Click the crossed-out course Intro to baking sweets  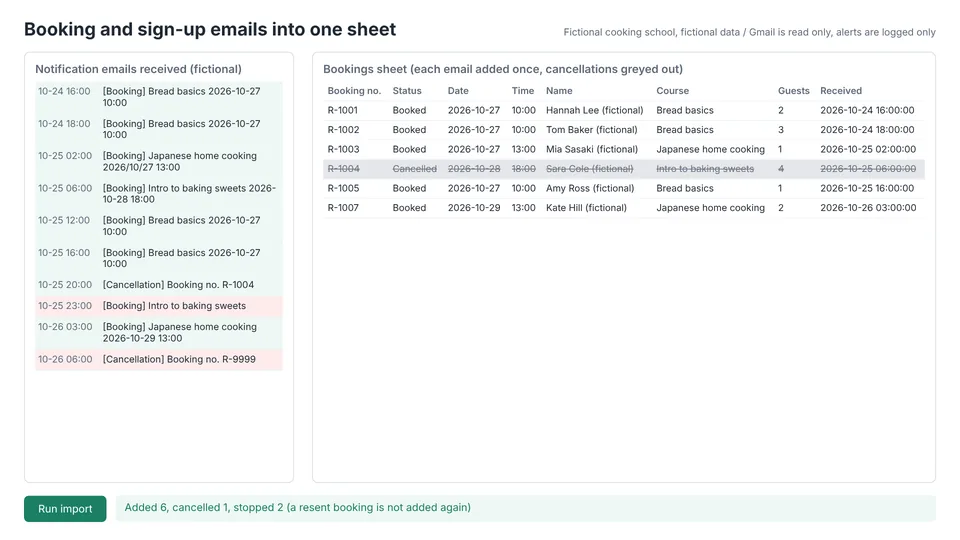point(705,169)
